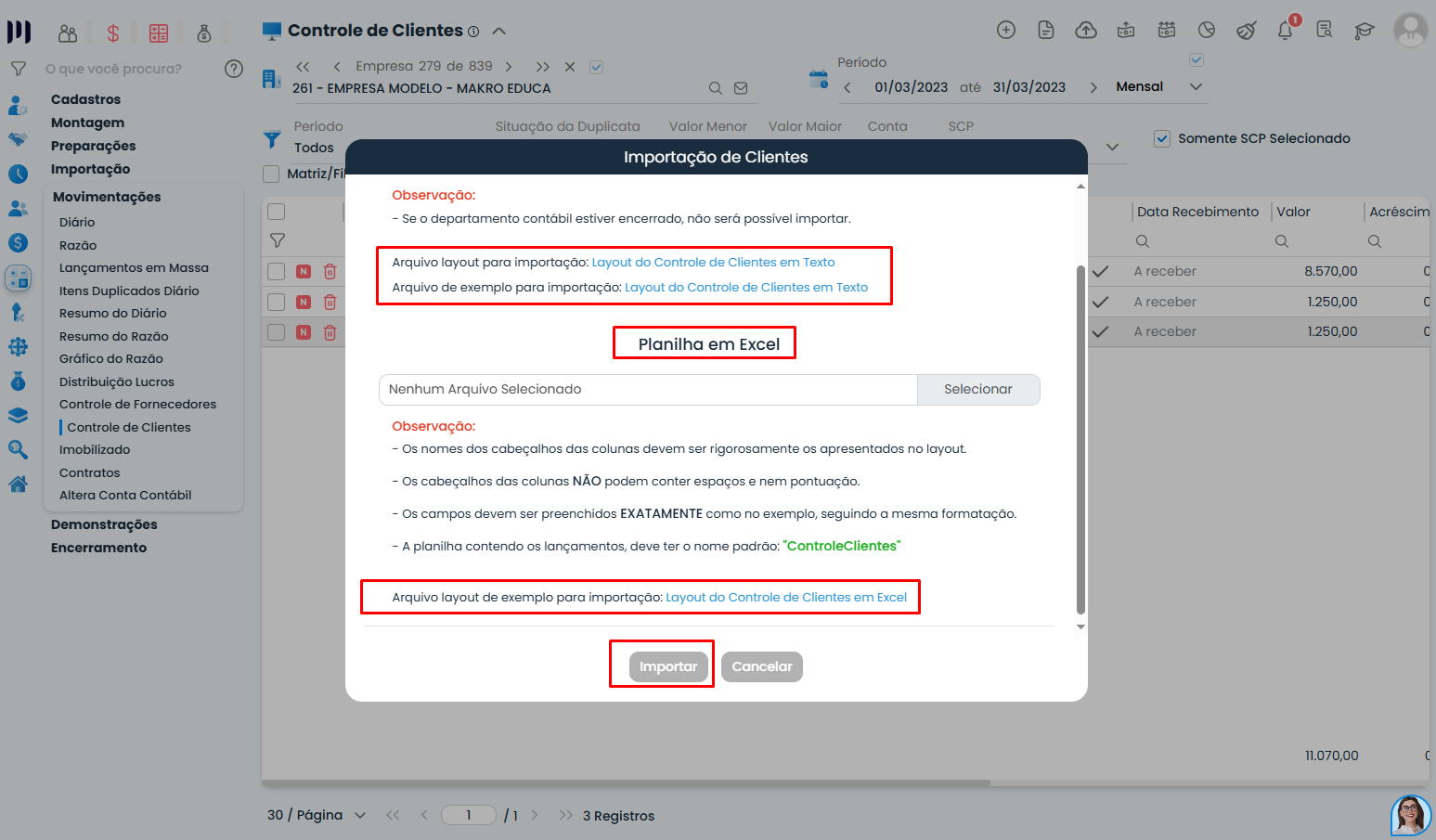
Task: Open the Mensal period dropdown
Action: tap(1159, 86)
